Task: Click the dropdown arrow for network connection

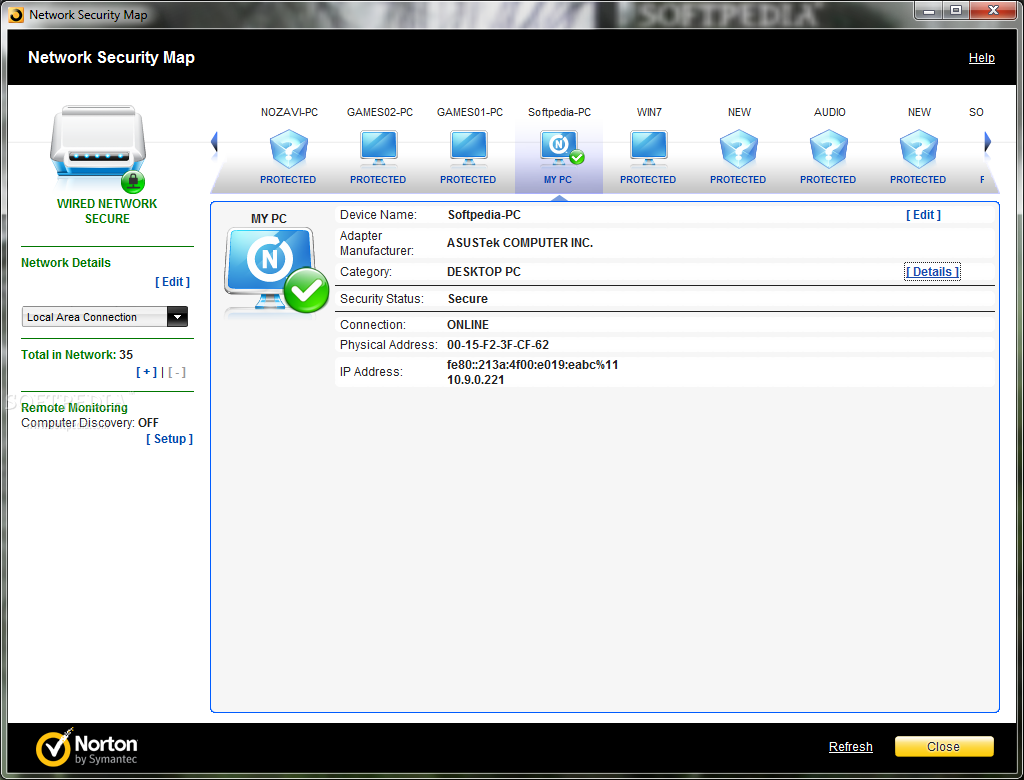Action: point(177,317)
